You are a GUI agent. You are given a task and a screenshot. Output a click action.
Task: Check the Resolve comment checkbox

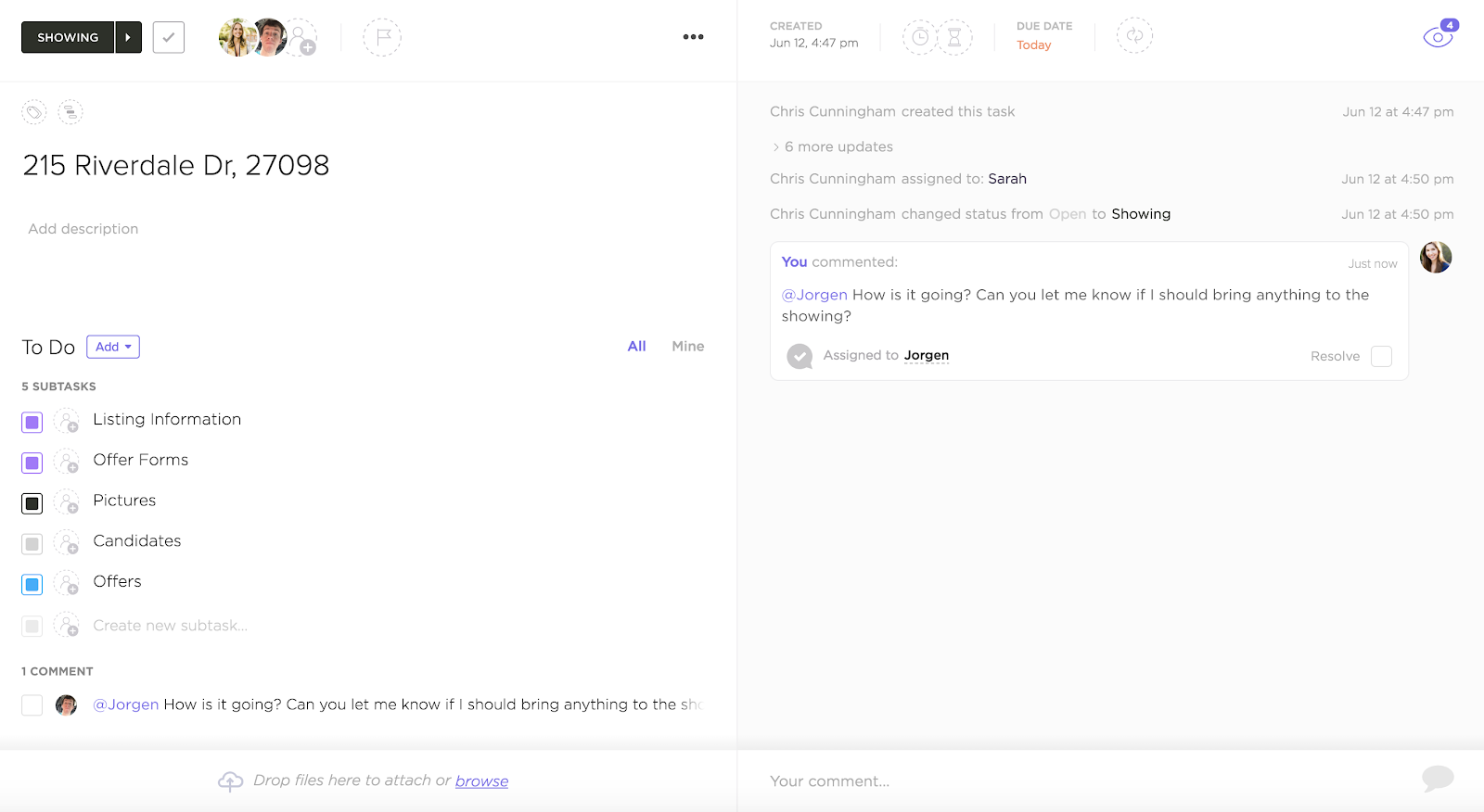pos(1381,357)
